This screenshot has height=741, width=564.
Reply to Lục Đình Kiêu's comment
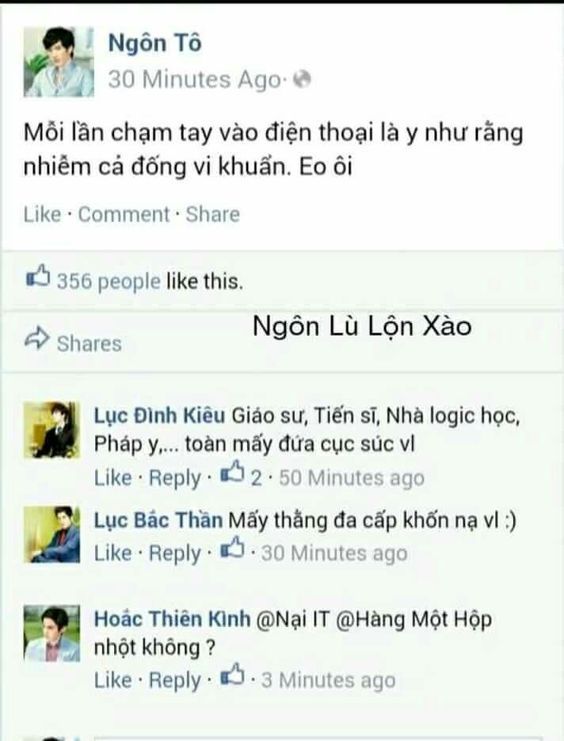[x=175, y=478]
